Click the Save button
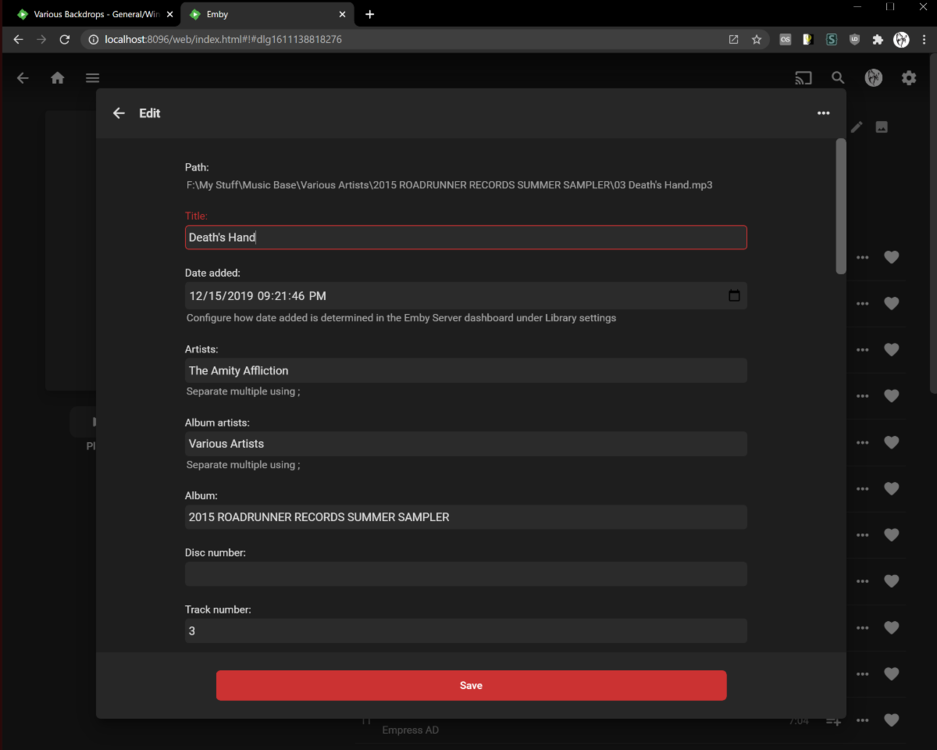The height and width of the screenshot is (750, 937). 471,685
